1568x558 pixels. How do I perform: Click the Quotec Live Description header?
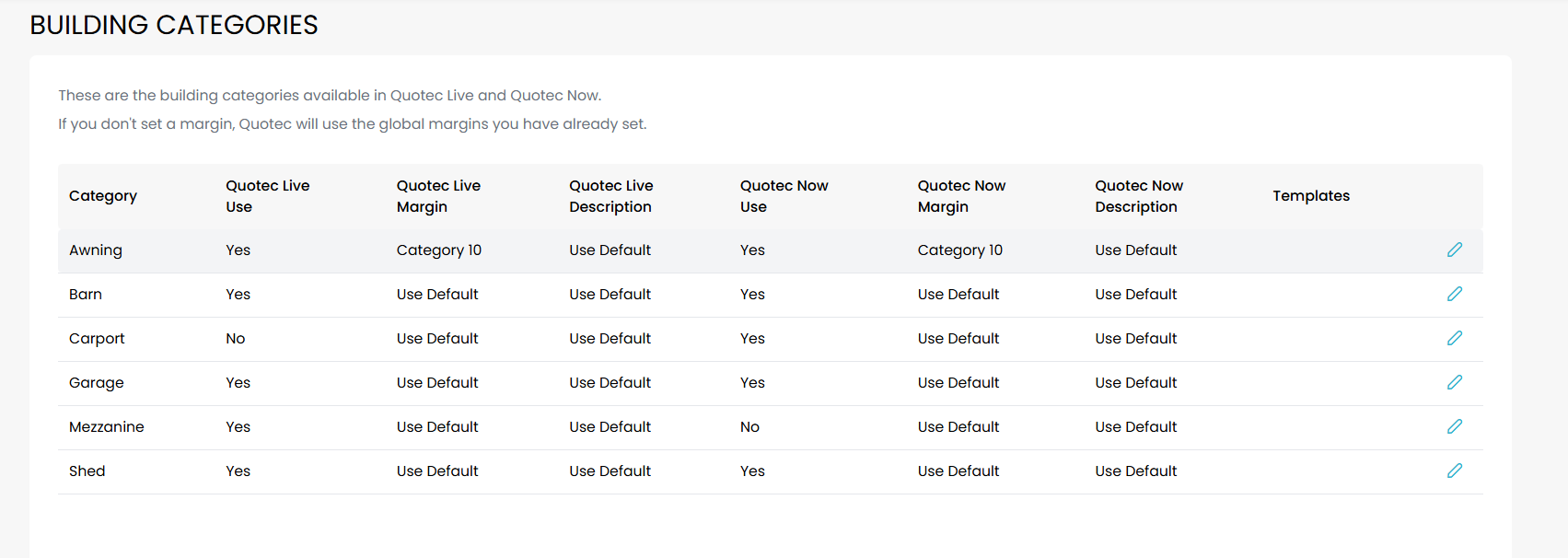[610, 196]
